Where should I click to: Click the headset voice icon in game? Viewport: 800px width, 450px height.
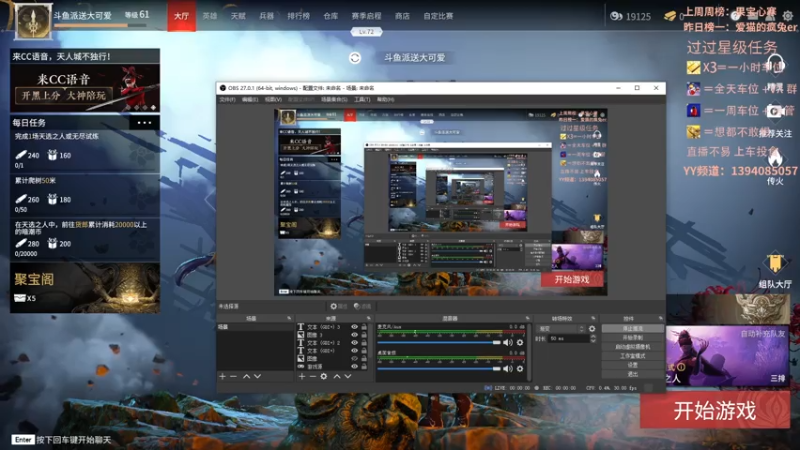point(775,66)
